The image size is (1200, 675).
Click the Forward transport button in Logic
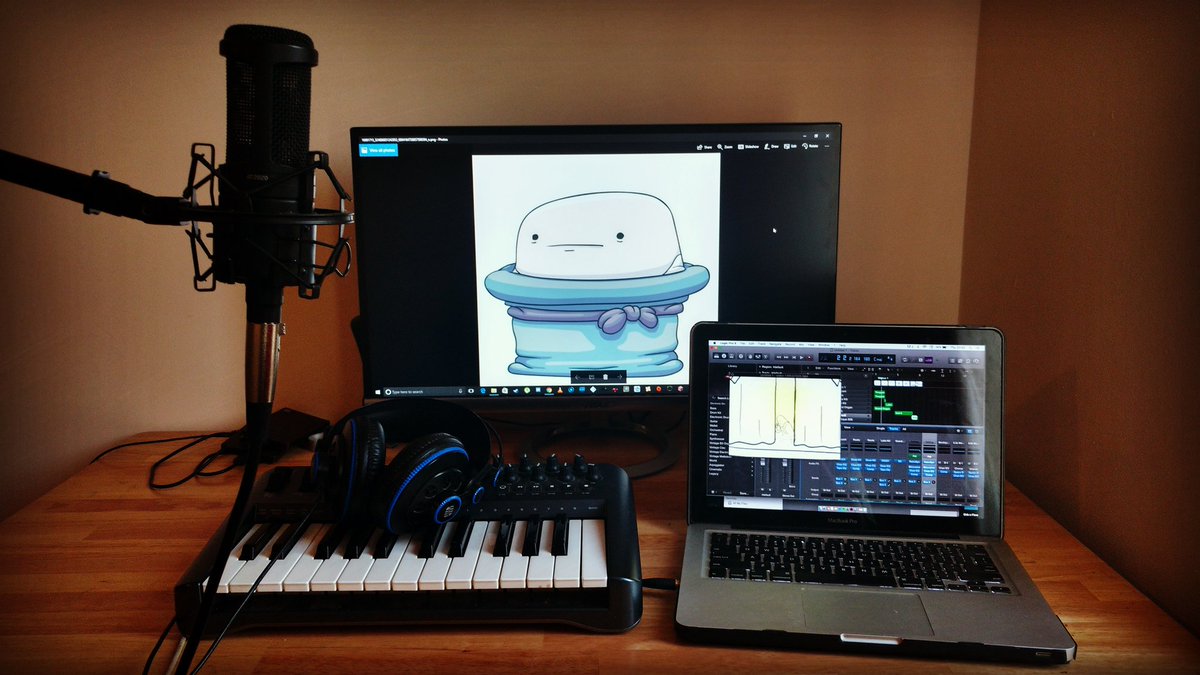786,357
